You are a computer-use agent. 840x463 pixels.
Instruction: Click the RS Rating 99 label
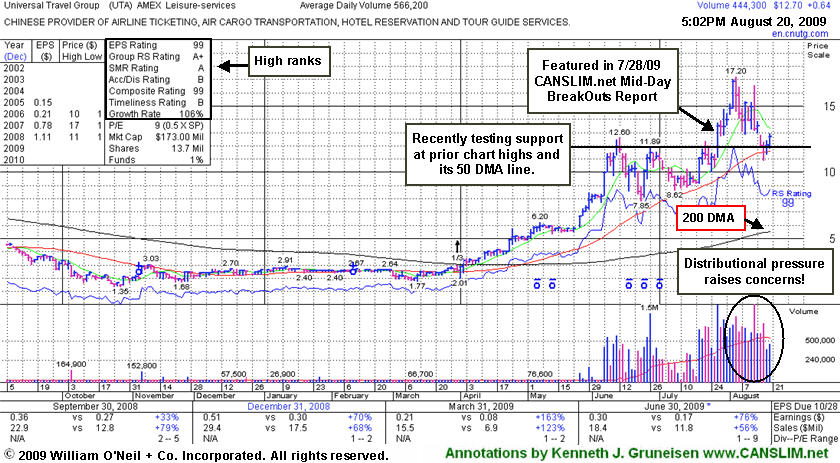791,198
